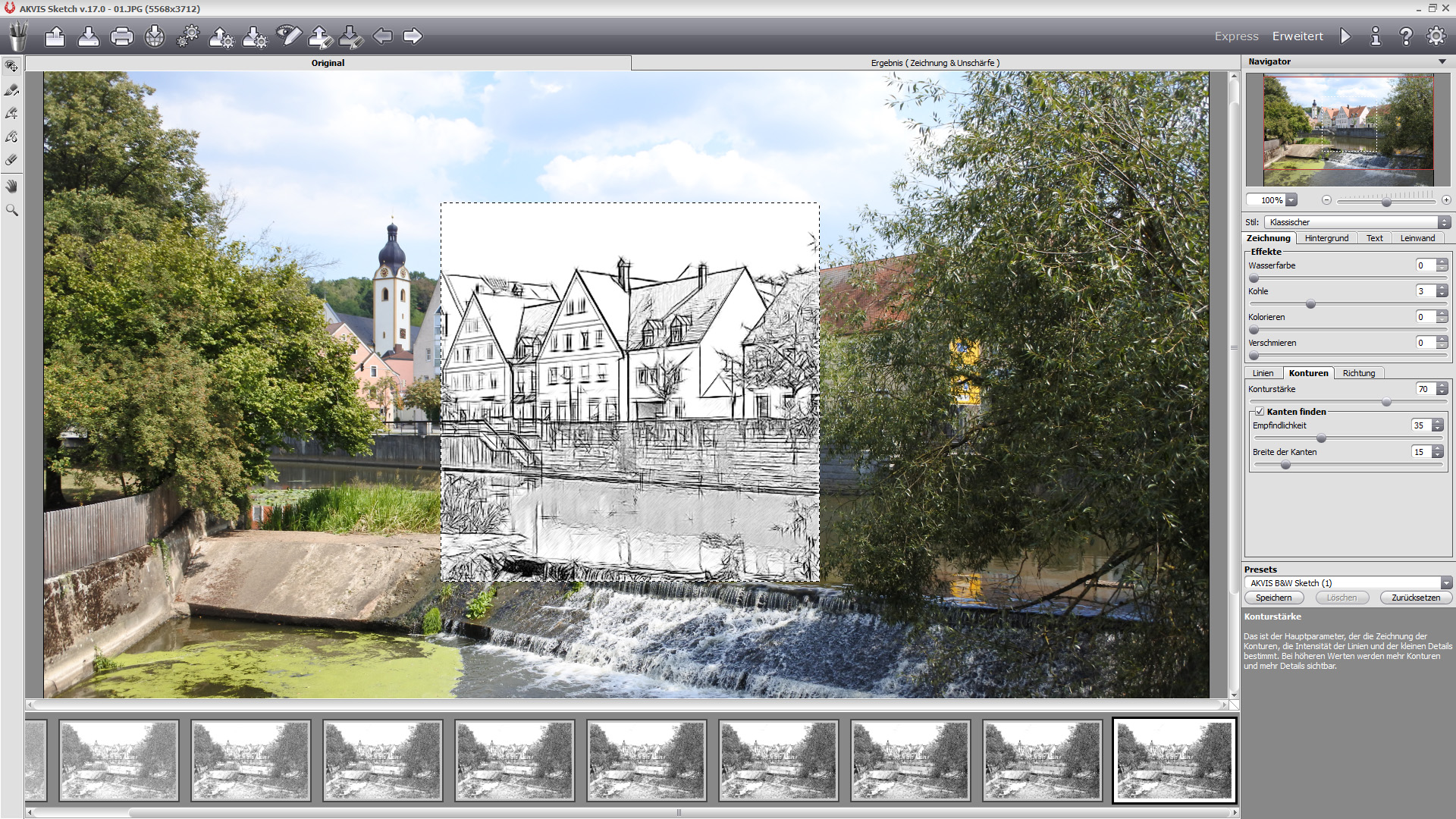Viewport: 1456px width, 819px height.
Task: Select the Eraser tool
Action: [x=11, y=160]
